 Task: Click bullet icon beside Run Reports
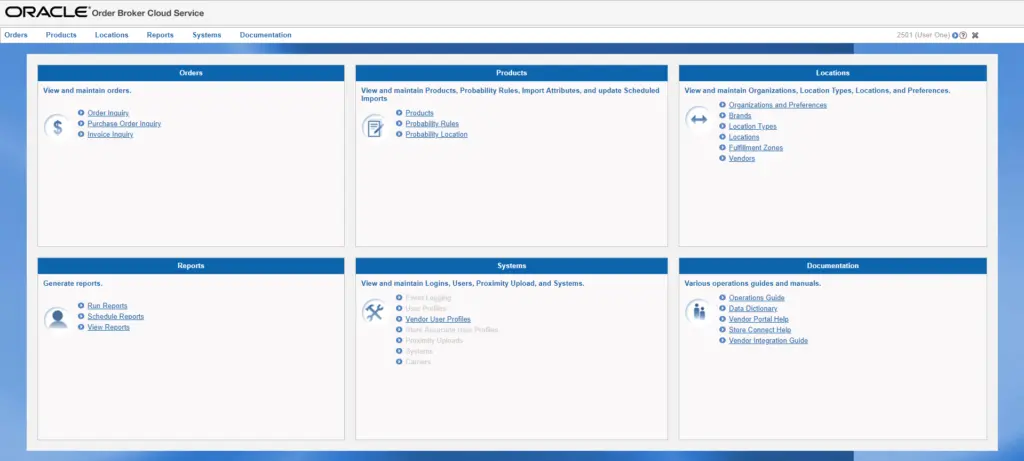tap(81, 306)
